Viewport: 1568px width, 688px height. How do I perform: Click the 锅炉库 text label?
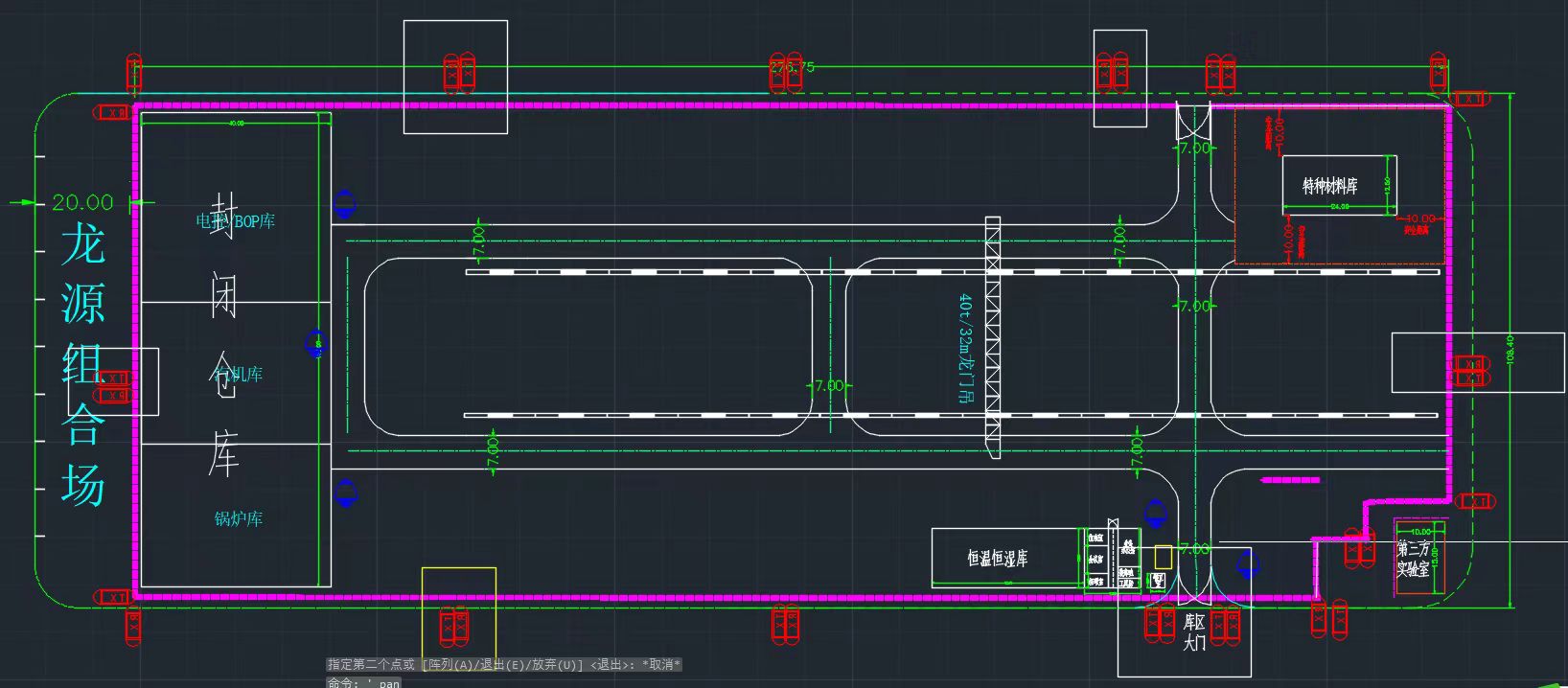pyautogui.click(x=239, y=519)
